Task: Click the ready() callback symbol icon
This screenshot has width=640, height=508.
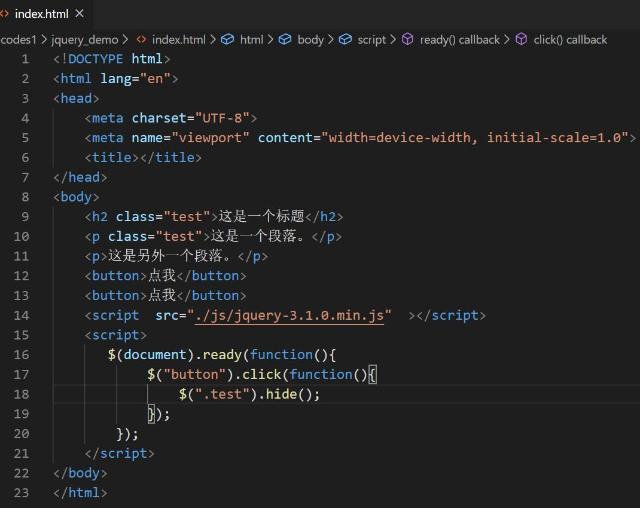Action: pyautogui.click(x=407, y=40)
